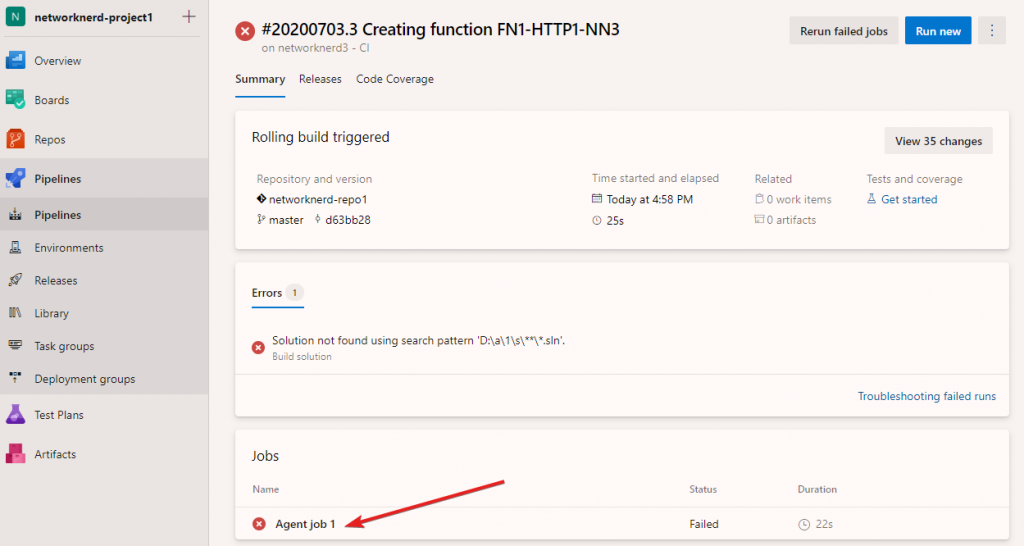Switch to the Releases tab

click(x=320, y=79)
